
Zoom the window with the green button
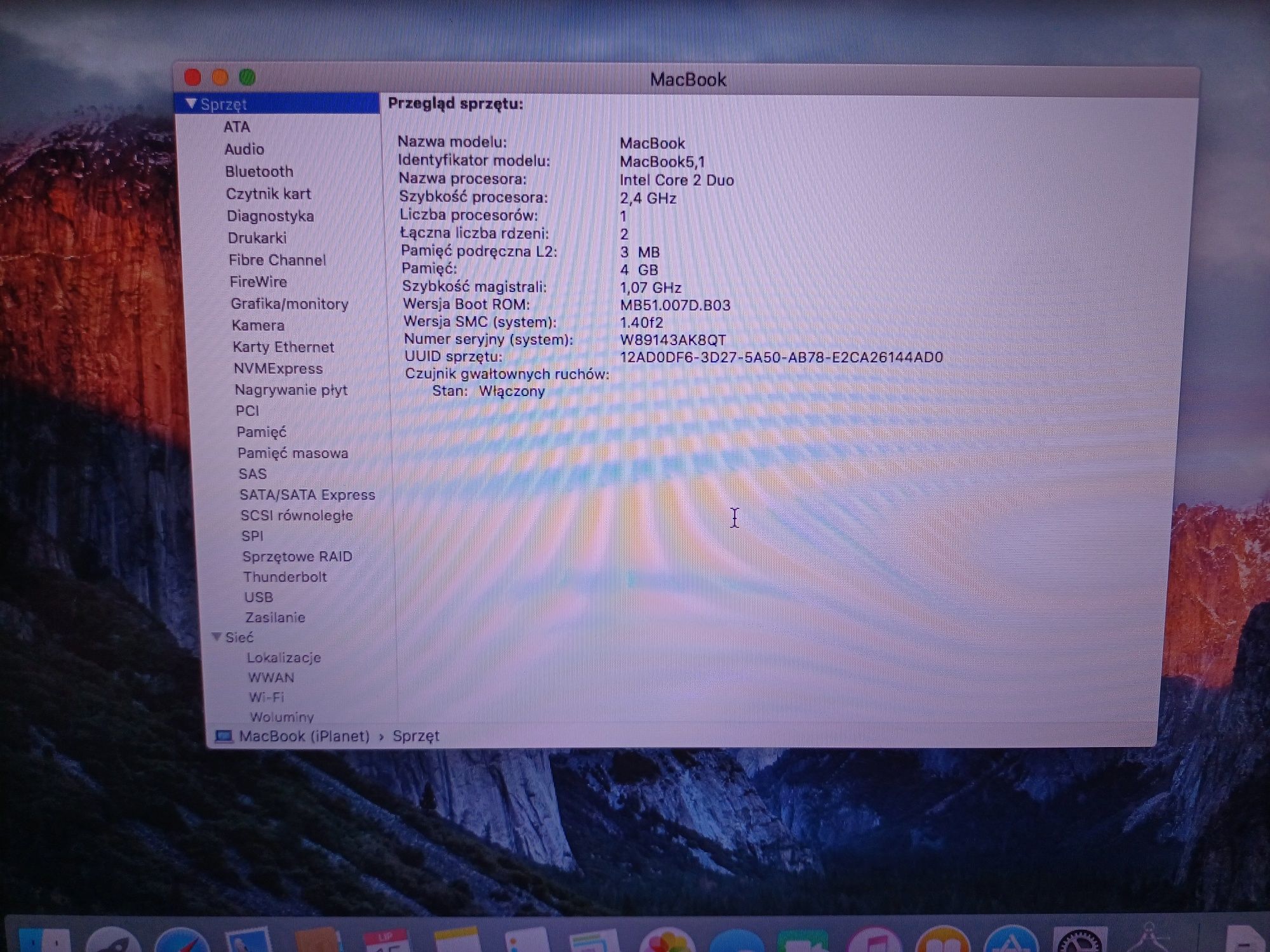(x=247, y=77)
